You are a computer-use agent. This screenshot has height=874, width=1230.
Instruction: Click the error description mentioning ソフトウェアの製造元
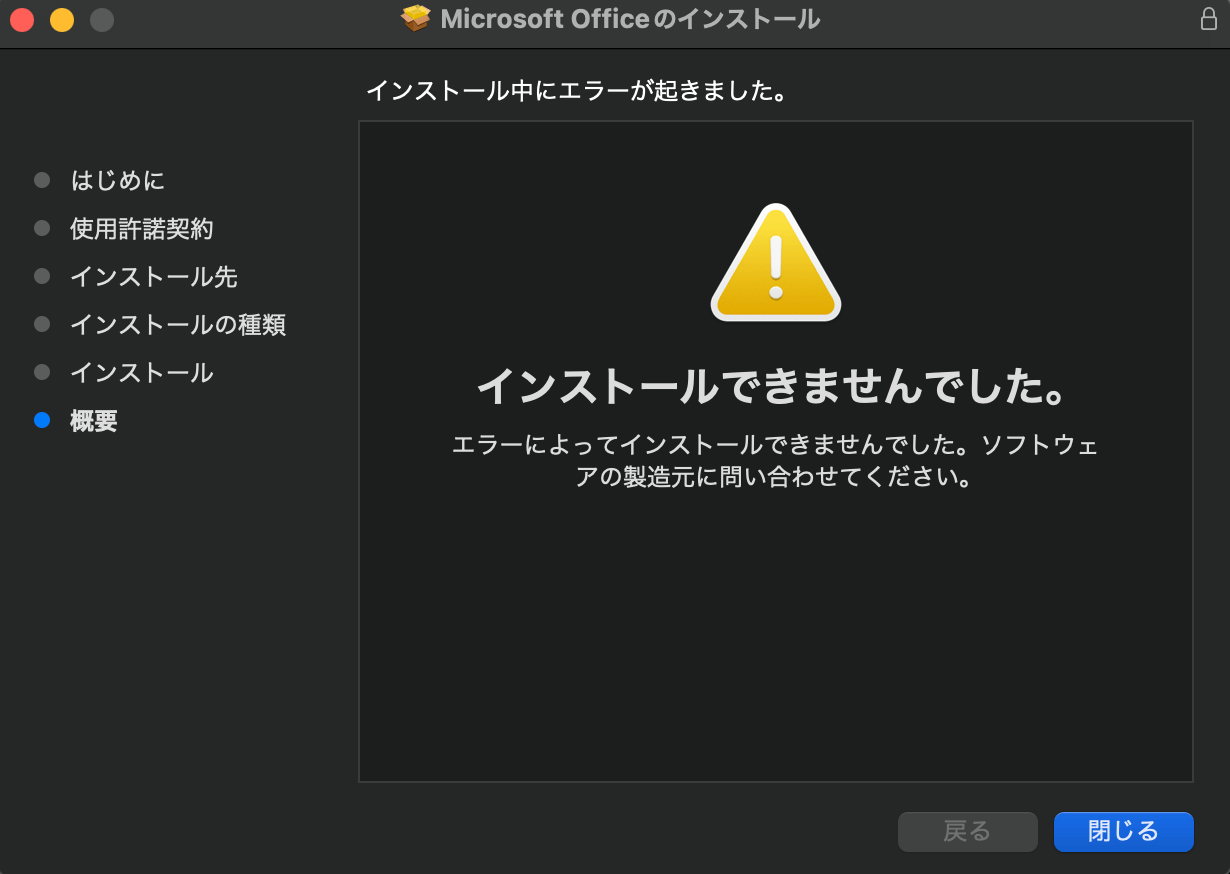[775, 460]
